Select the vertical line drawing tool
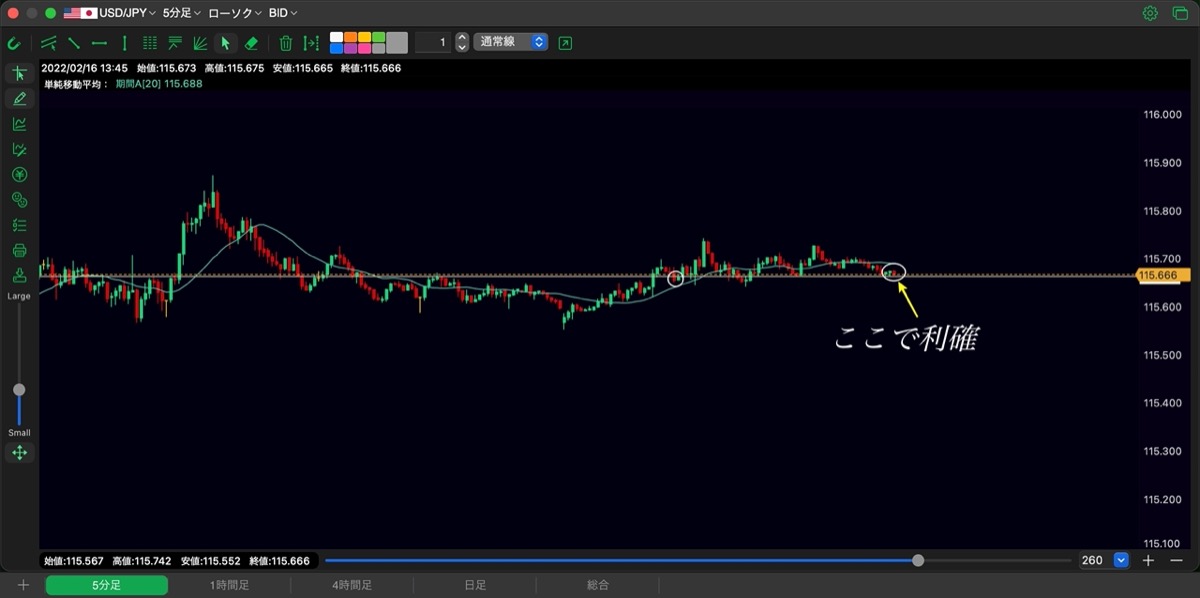Image resolution: width=1200 pixels, height=598 pixels. point(124,43)
